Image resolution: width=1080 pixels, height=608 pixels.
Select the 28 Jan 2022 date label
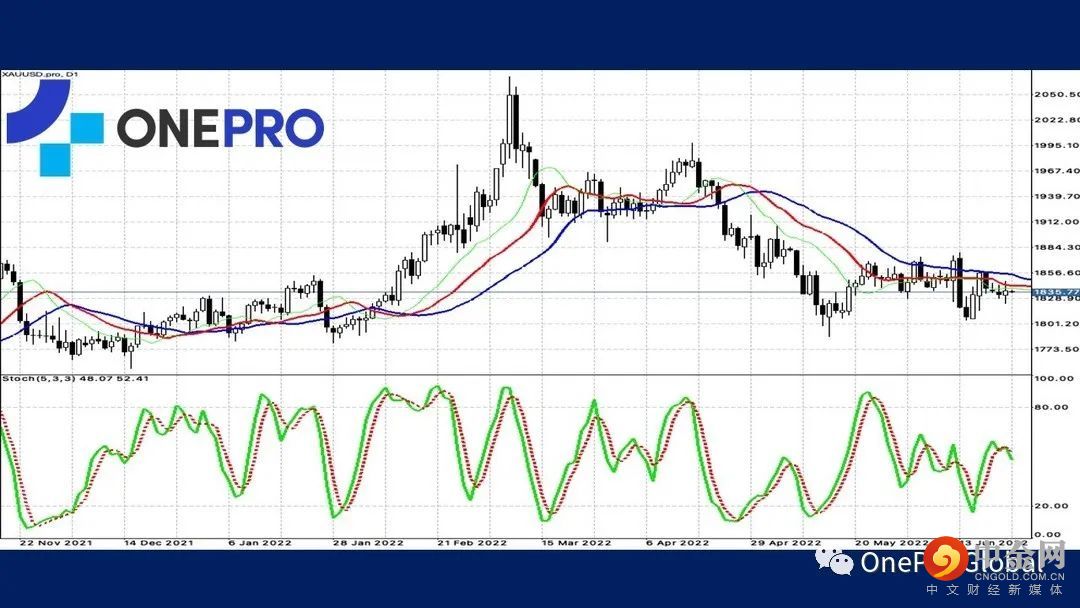(368, 543)
